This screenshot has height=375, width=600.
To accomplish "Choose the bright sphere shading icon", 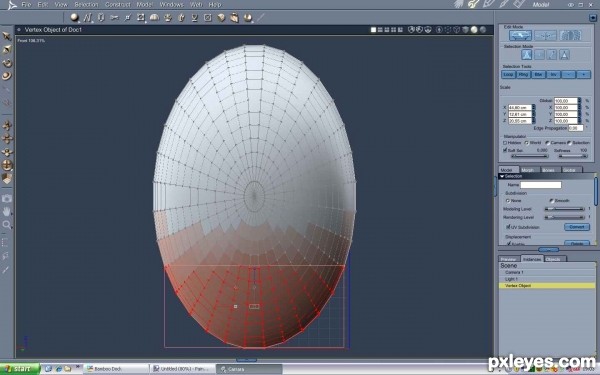I will point(474,30).
